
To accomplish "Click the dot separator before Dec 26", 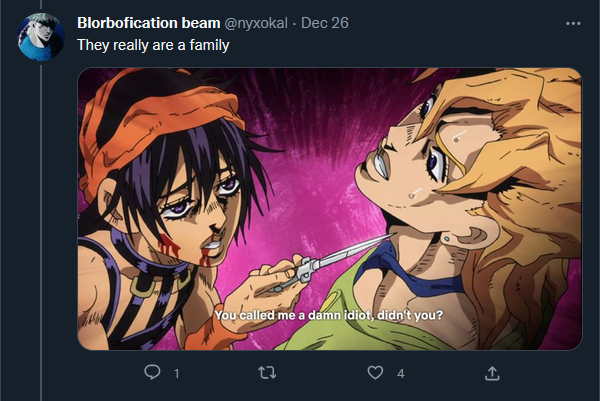I will [294, 24].
